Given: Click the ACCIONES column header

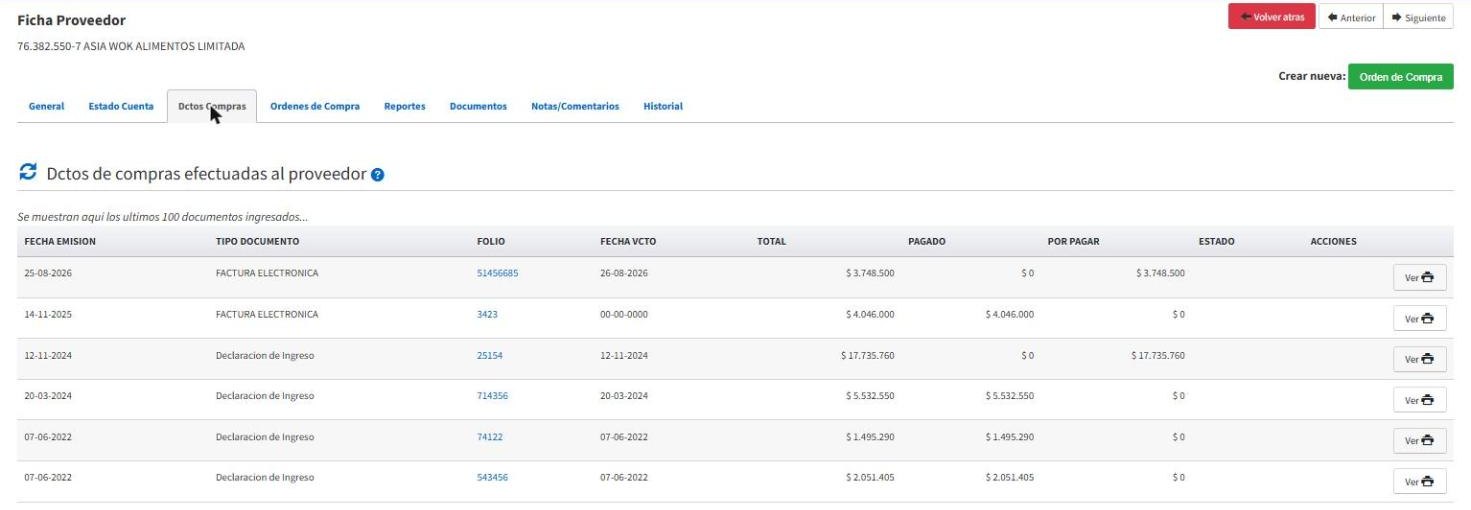Looking at the screenshot, I should click(1333, 241).
